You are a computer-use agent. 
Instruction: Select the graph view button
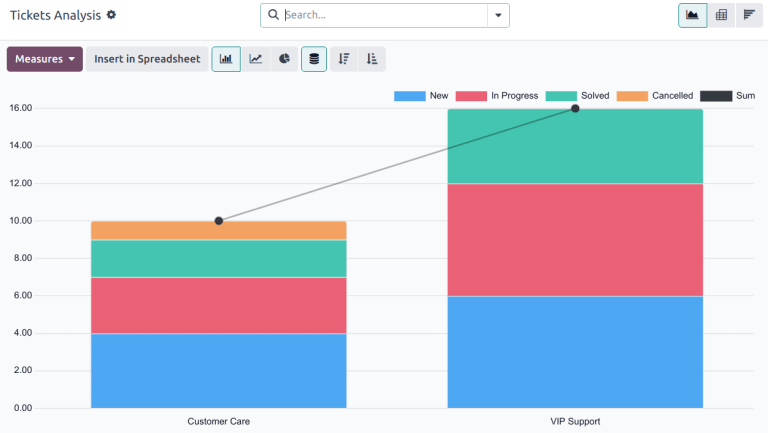(x=692, y=15)
